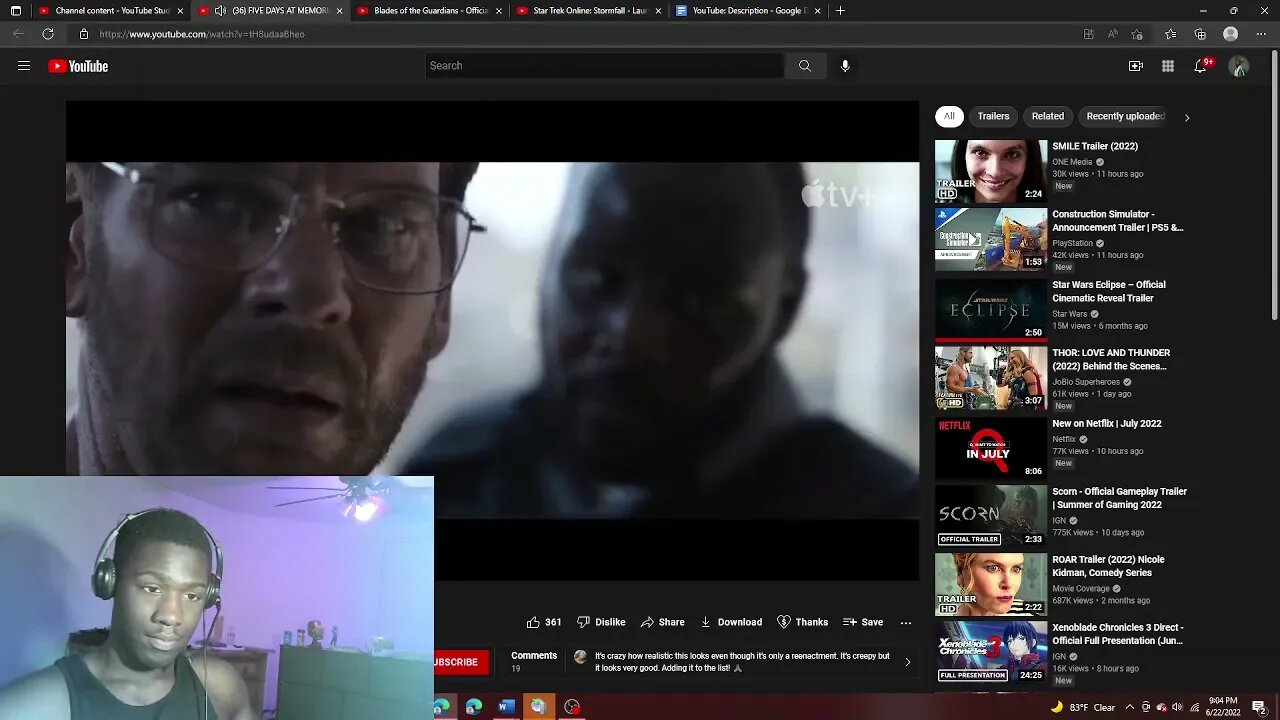
Task: Go back to previous page
Action: pyautogui.click(x=18, y=34)
